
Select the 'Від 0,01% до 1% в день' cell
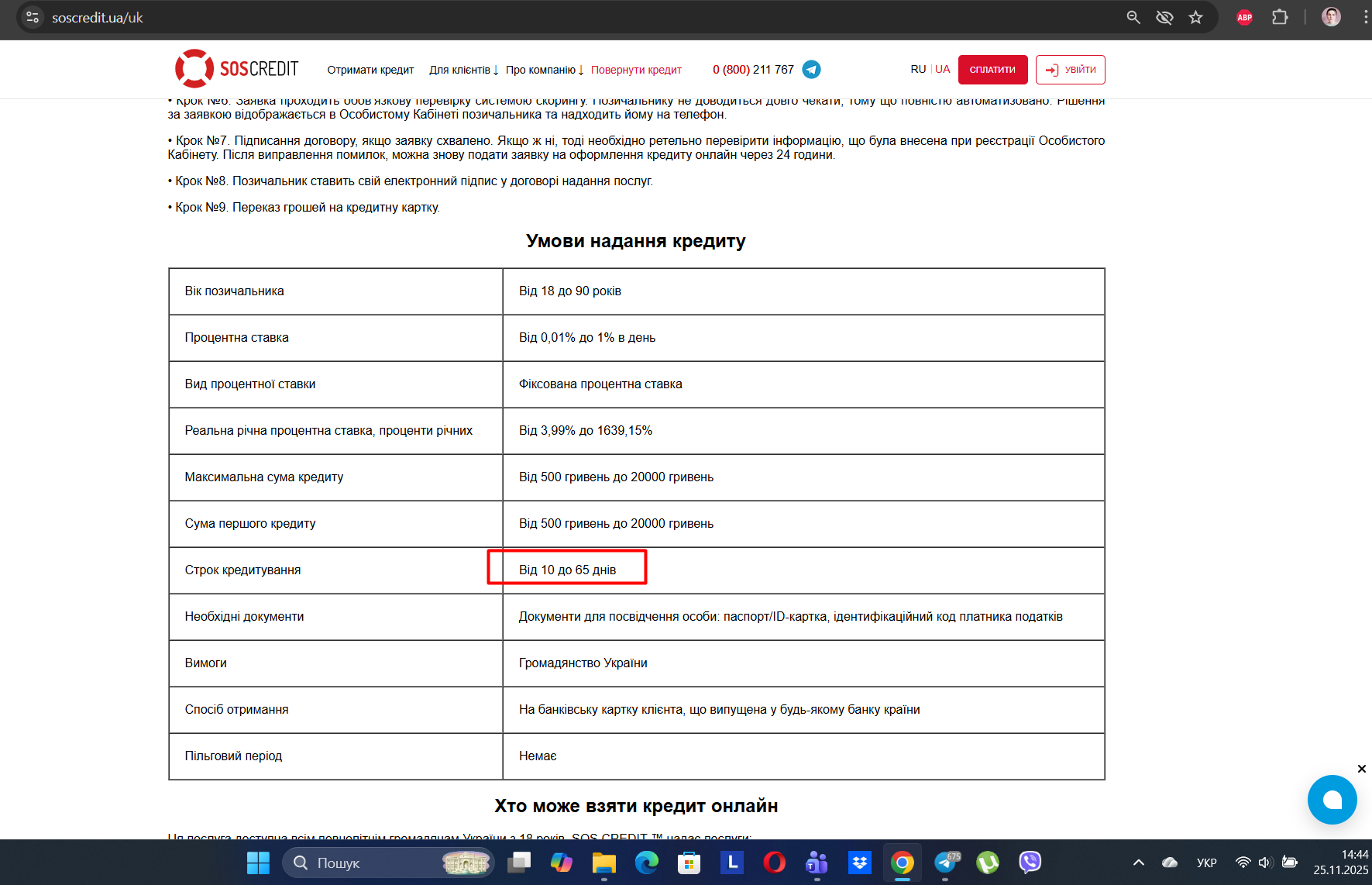[803, 338]
